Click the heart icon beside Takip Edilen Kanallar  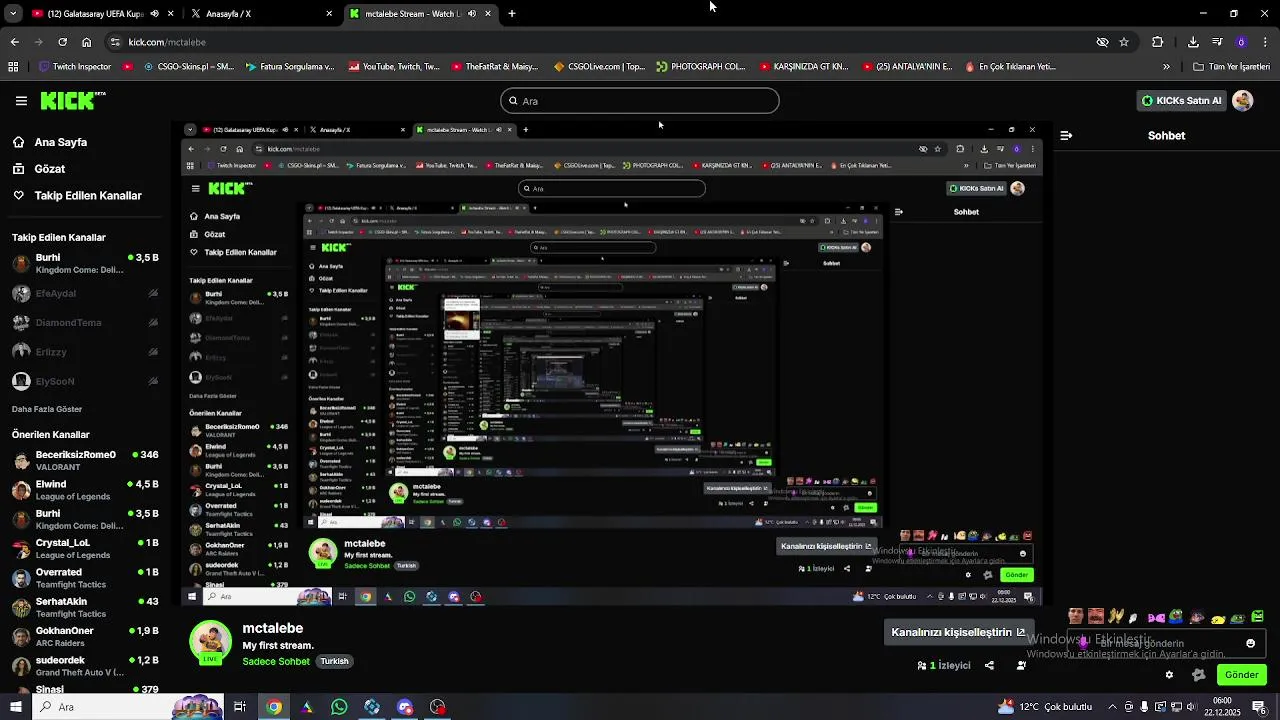tap(19, 195)
